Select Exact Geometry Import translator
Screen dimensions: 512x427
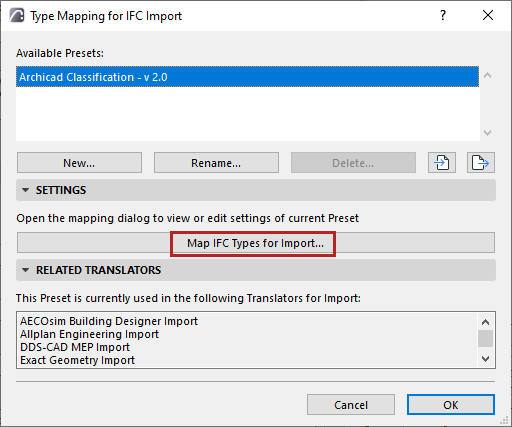(77, 360)
